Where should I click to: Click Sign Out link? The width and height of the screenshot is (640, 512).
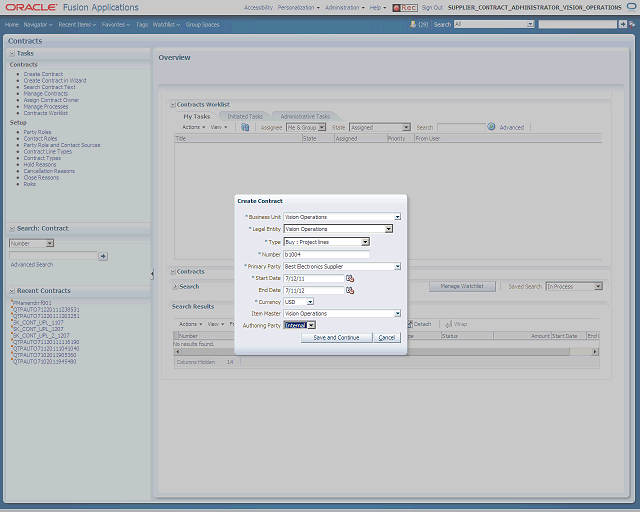tap(432, 8)
